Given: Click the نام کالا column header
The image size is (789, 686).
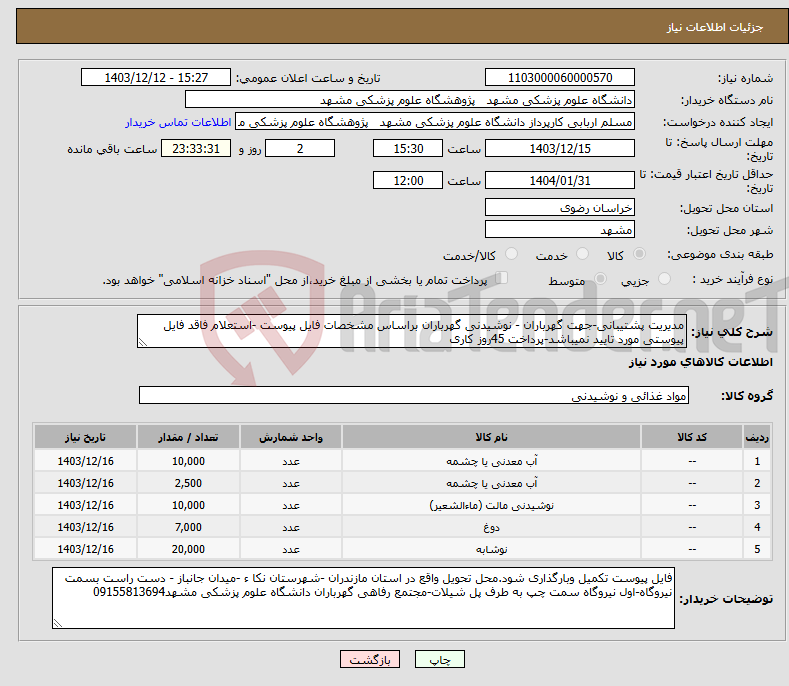Looking at the screenshot, I should coord(491,437).
